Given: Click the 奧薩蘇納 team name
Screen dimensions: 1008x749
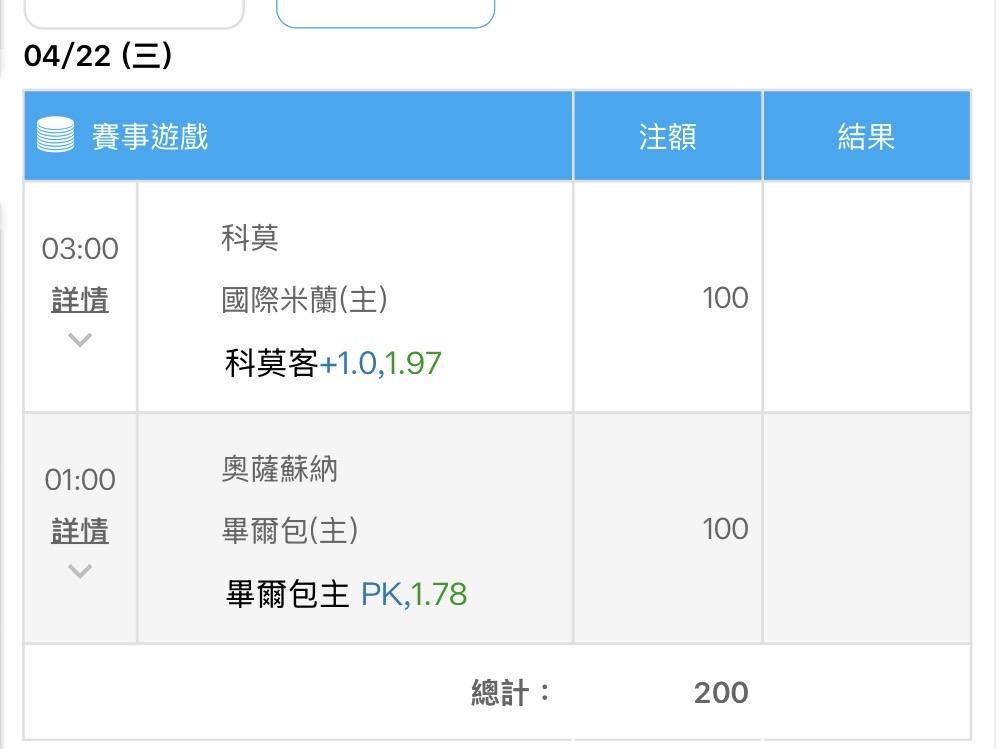Looking at the screenshot, I should coord(280,469).
